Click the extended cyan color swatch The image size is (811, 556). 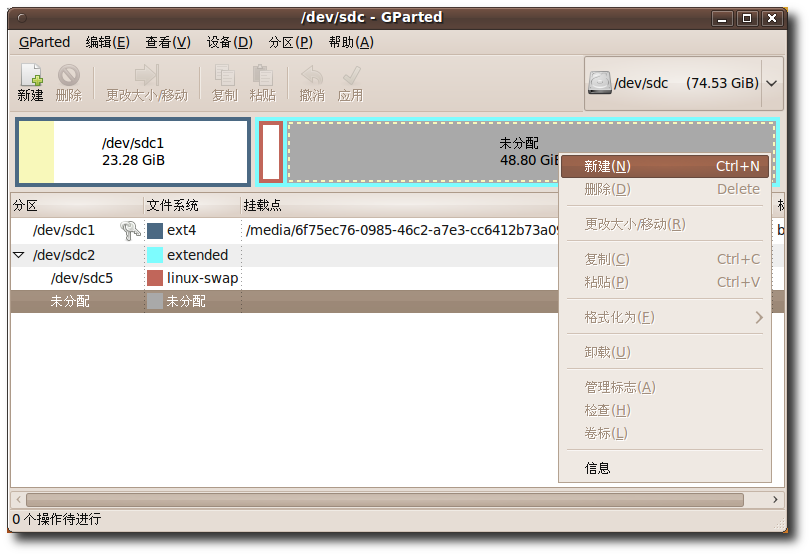tap(155, 255)
